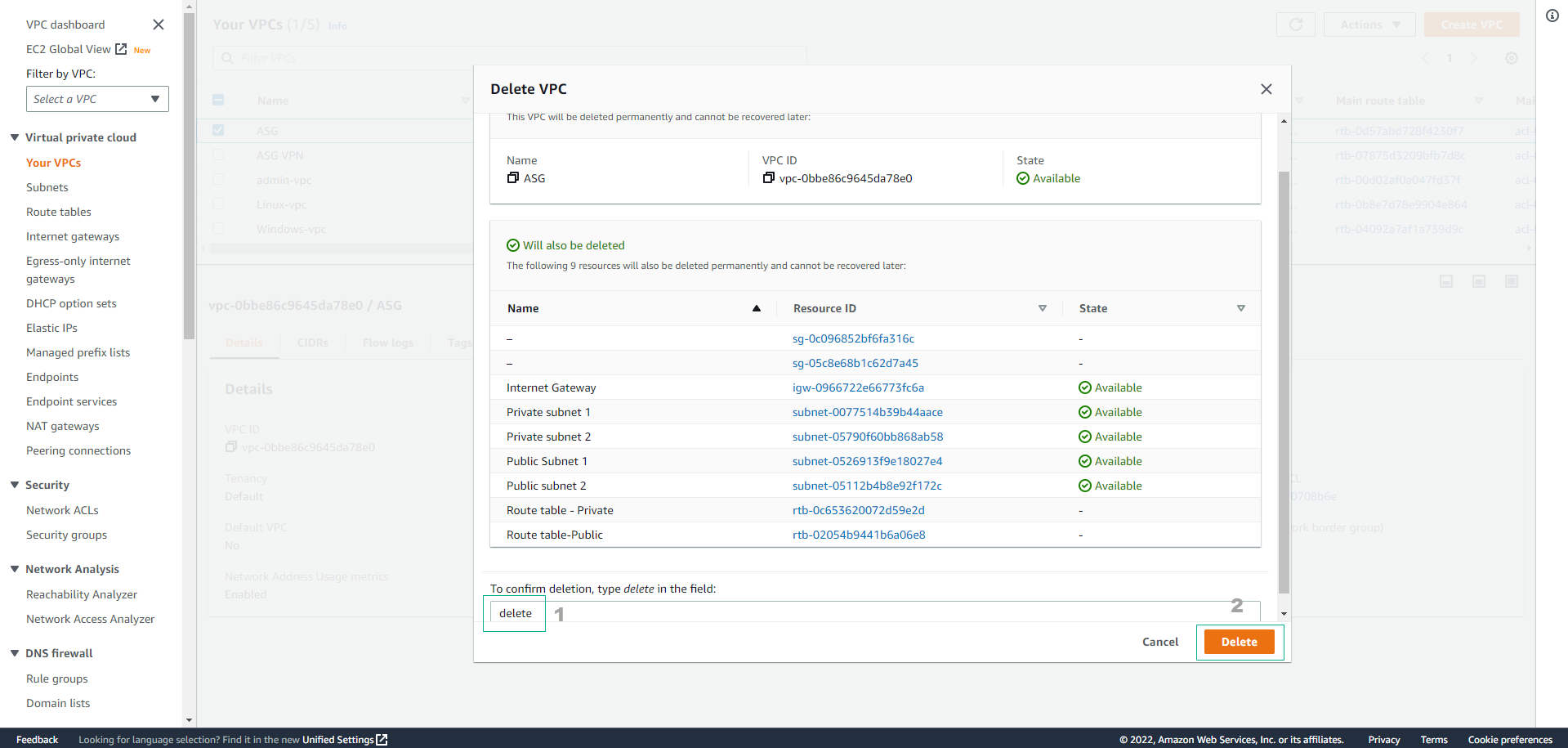Viewport: 1568px width, 748px height.
Task: Uncheck the ASG row checkbox
Action: coord(218,130)
